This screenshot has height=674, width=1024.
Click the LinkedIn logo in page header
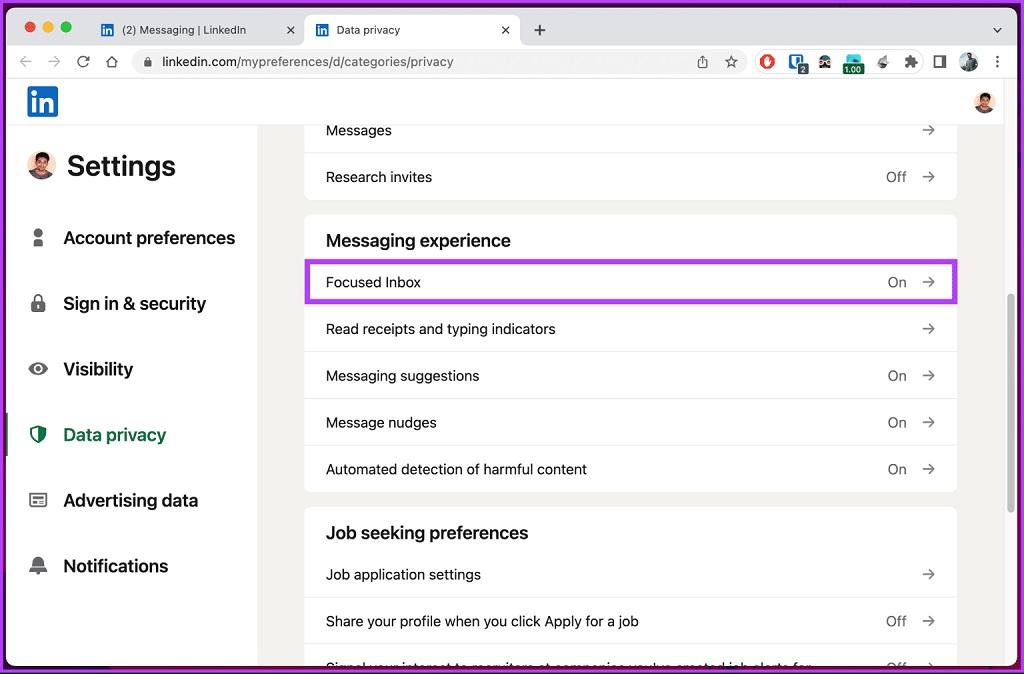[42, 102]
